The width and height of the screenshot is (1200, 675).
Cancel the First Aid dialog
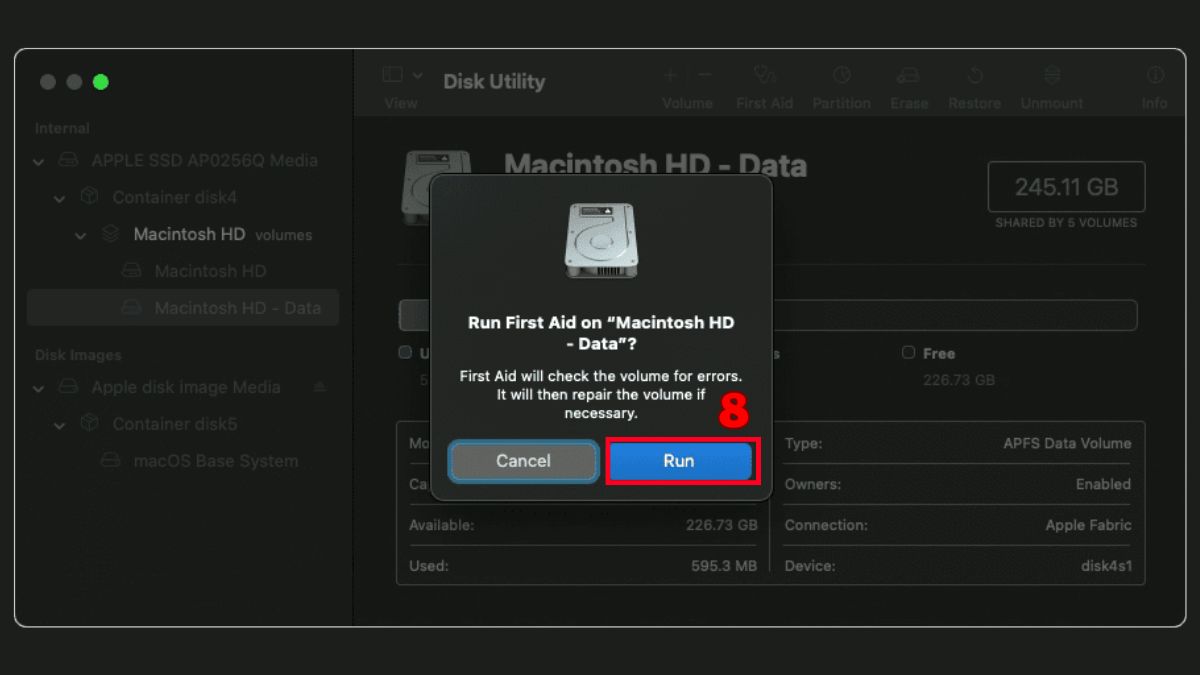523,461
